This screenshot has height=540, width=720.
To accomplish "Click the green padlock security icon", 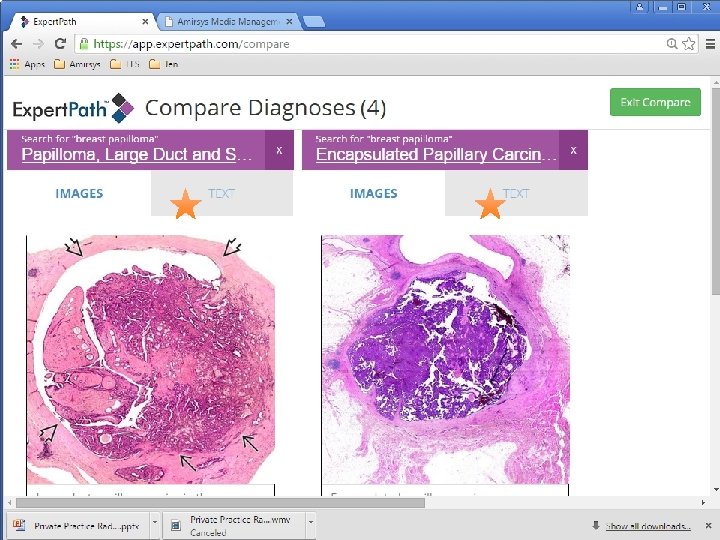I will 84,44.
